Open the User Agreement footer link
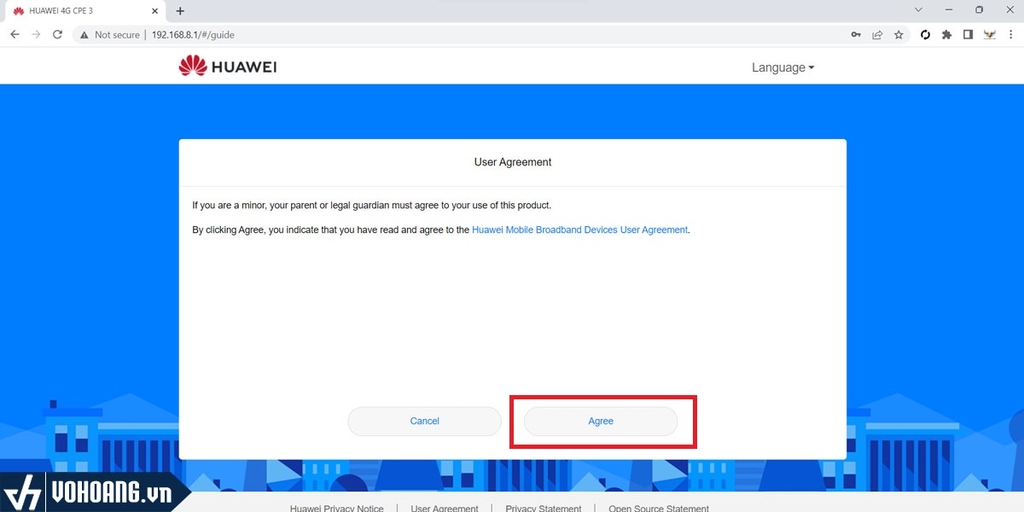The height and width of the screenshot is (512, 1024). tap(444, 508)
